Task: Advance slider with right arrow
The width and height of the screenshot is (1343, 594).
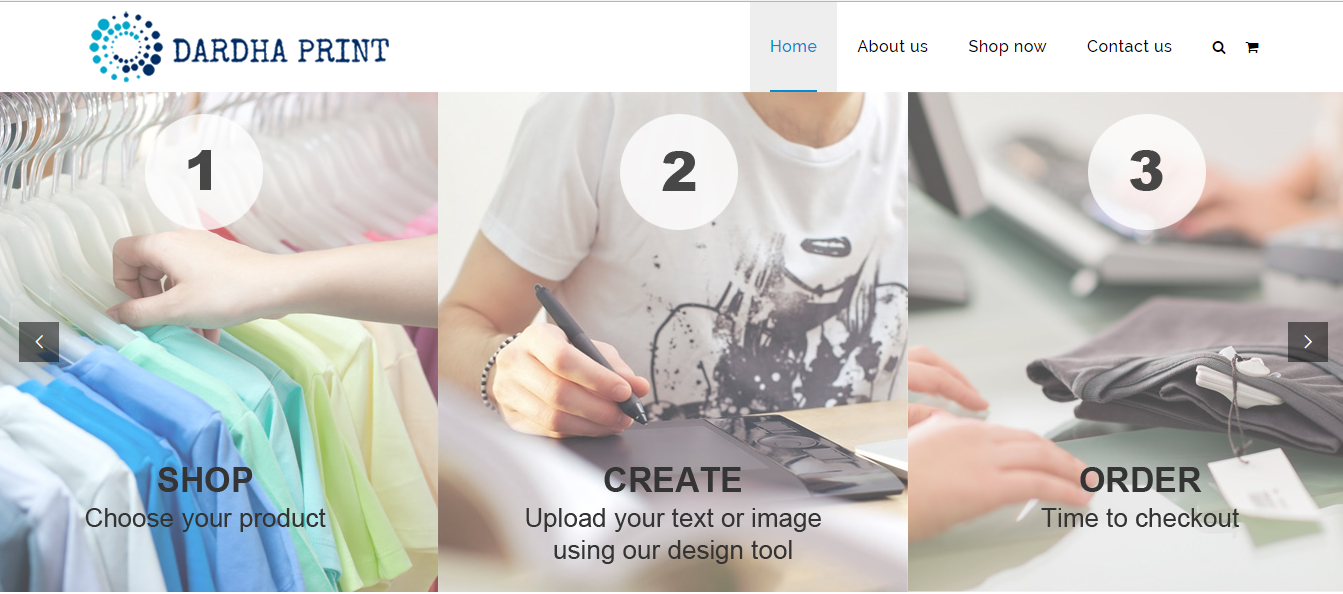Action: 1307,342
